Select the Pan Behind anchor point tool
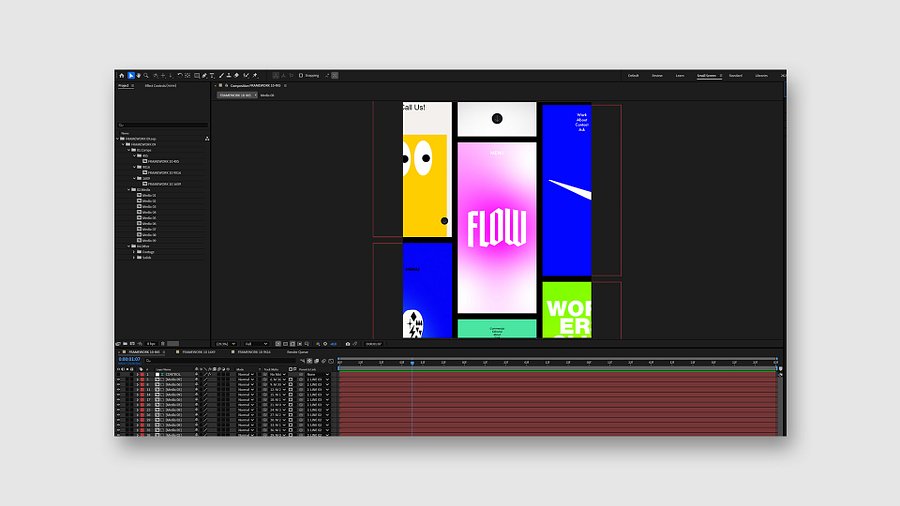The width and height of the screenshot is (900, 506). pos(187,75)
